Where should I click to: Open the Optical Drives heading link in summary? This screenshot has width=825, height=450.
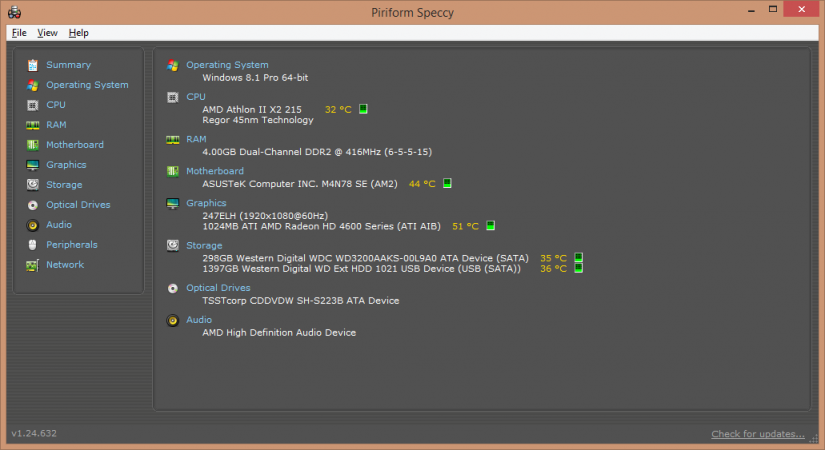218,288
